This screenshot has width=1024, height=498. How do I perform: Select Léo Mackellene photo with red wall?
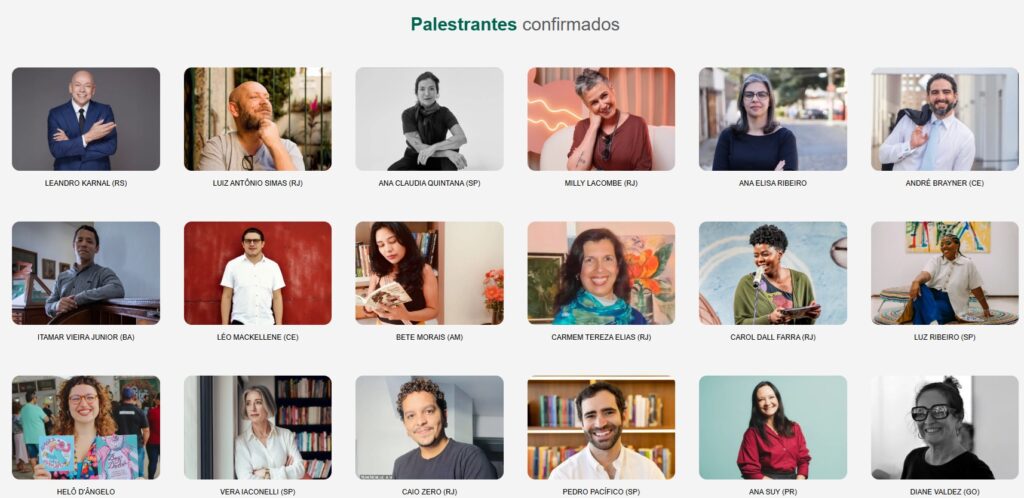pos(257,273)
